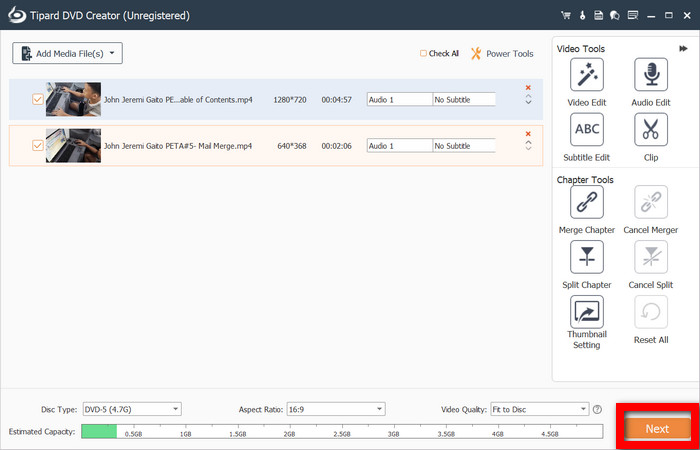This screenshot has height=450, width=700.
Task: Open Thumbnail Setting
Action: (587, 312)
